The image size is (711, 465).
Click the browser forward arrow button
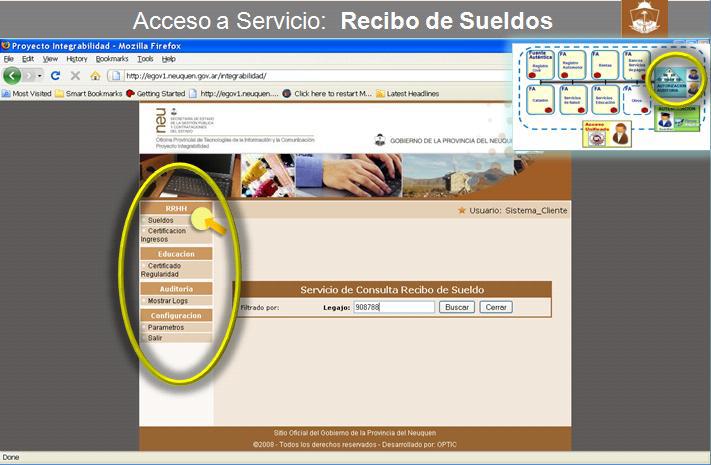pyautogui.click(x=33, y=76)
